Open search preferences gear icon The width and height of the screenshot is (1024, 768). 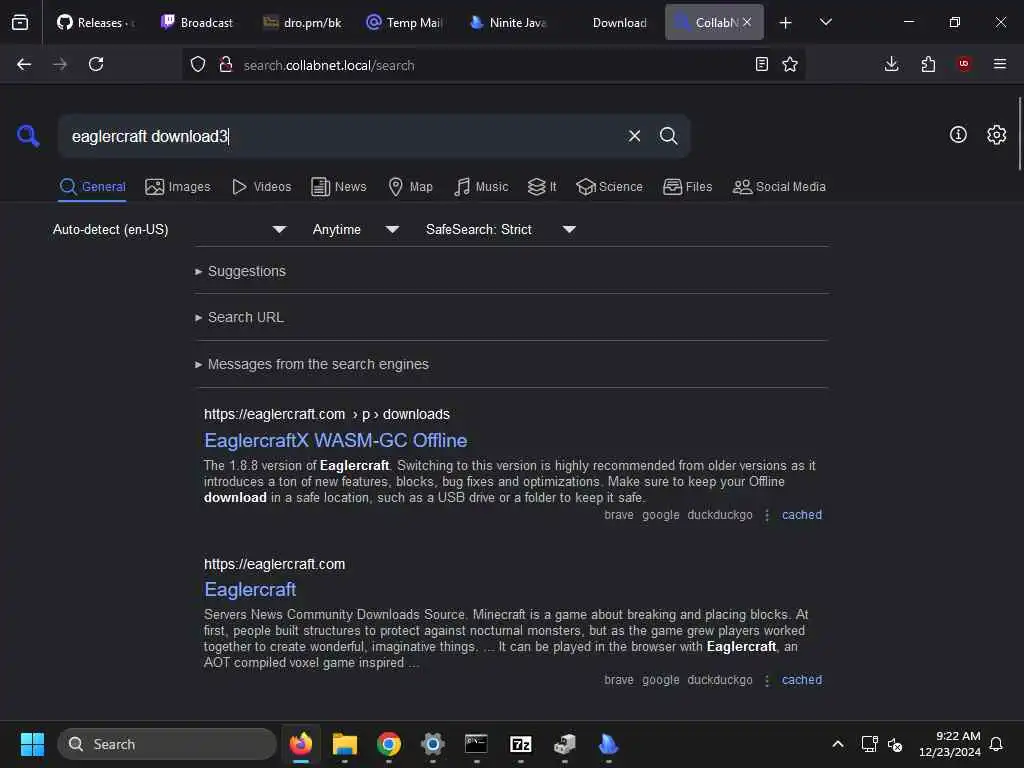click(x=996, y=135)
